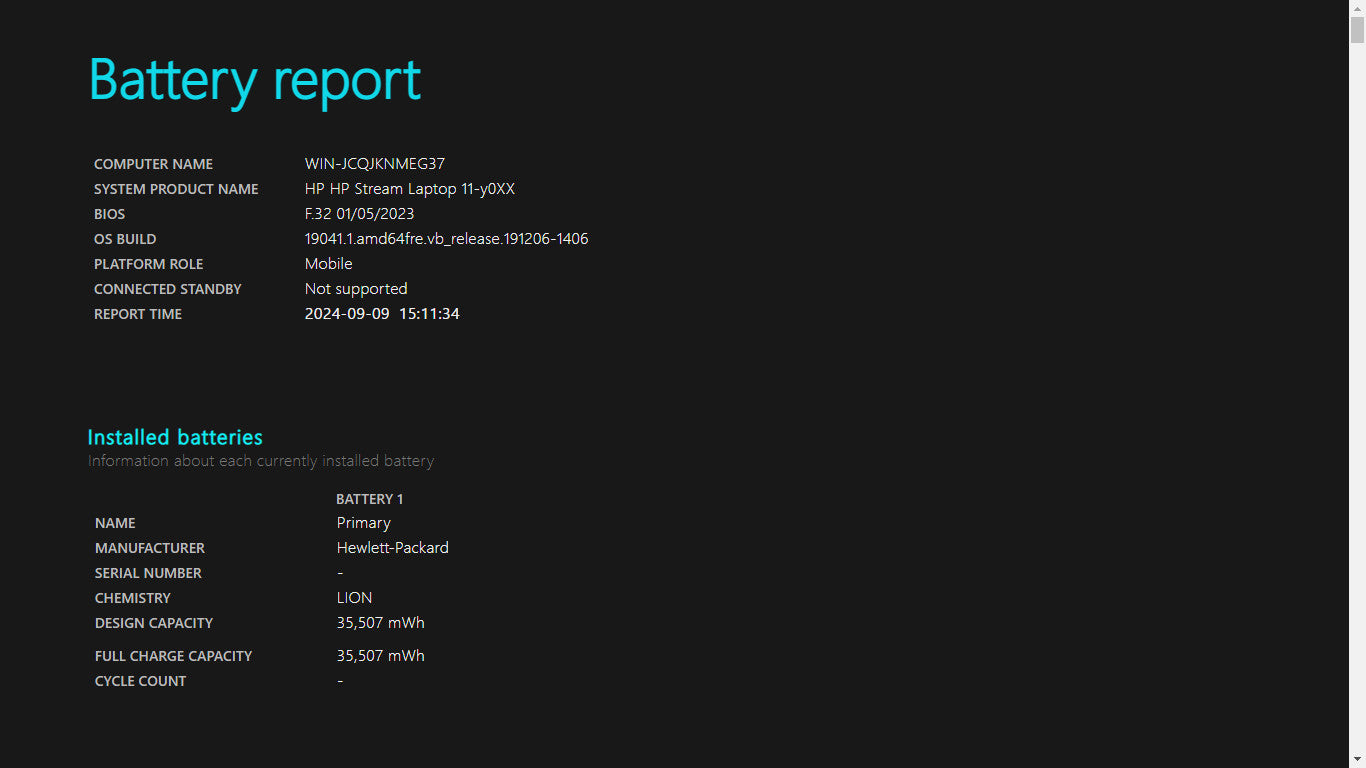This screenshot has width=1366, height=768.
Task: Select the OS build 19041.1.amd64fre value
Action: (x=447, y=239)
